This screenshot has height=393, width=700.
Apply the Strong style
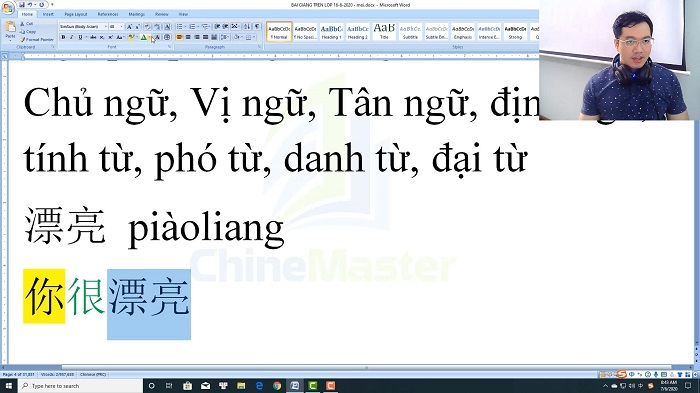pyautogui.click(x=515, y=32)
